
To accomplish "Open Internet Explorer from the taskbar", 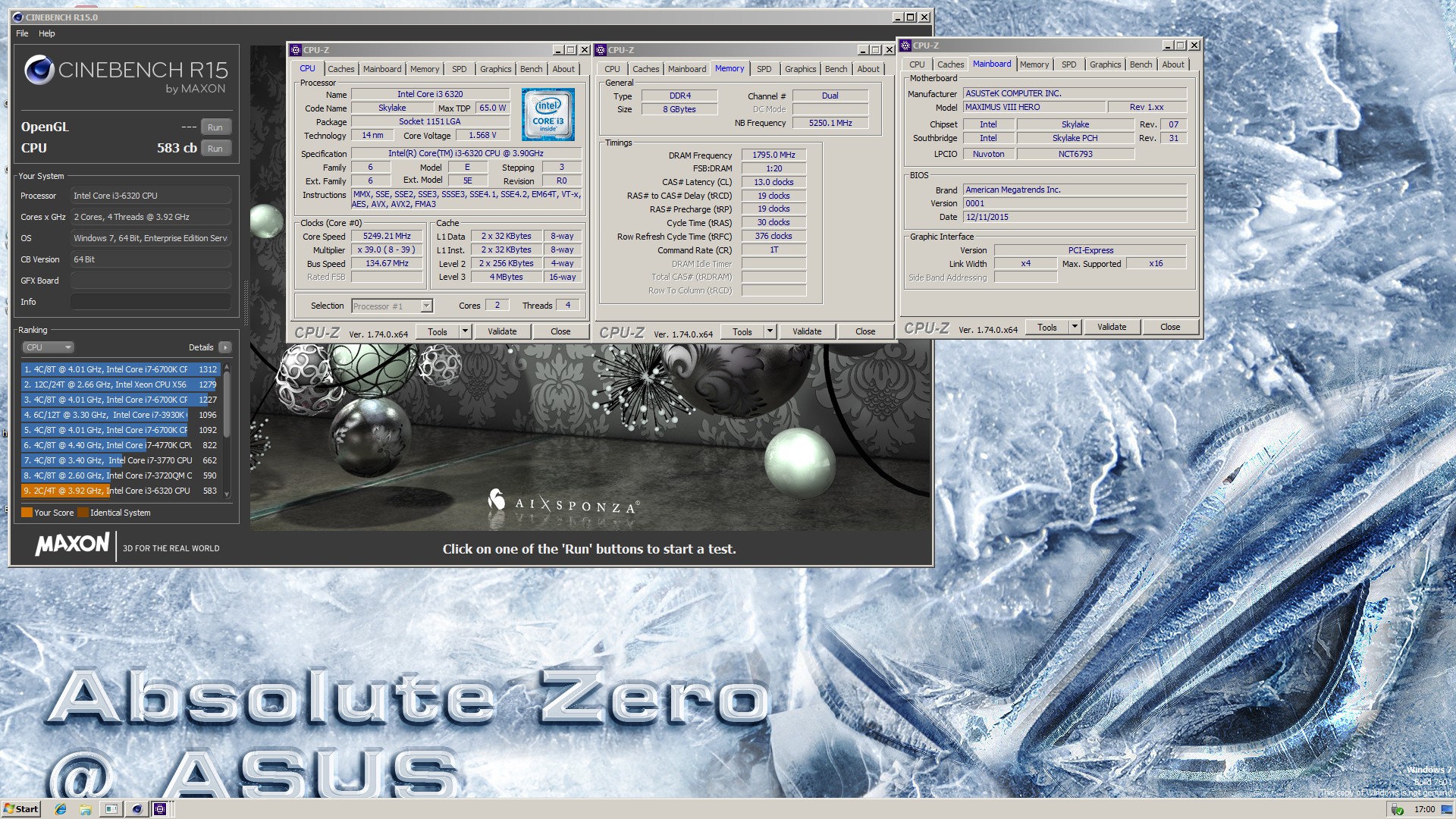I will (x=61, y=809).
